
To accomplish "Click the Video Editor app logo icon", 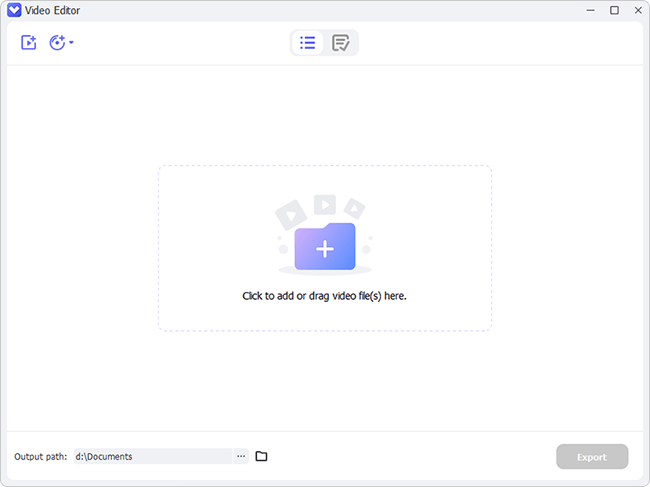I will 14,10.
